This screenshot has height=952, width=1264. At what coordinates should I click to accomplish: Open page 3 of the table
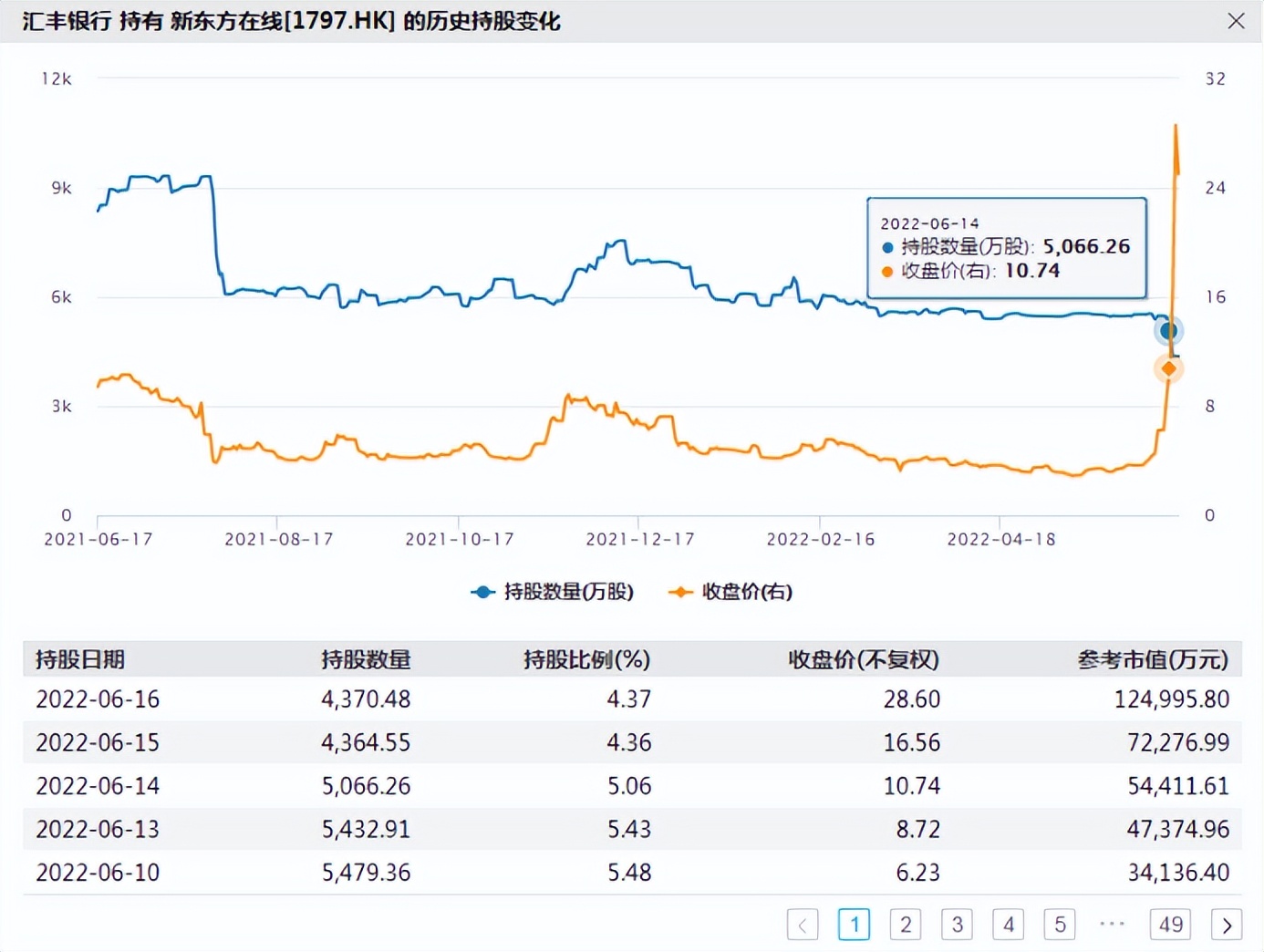pos(957,925)
